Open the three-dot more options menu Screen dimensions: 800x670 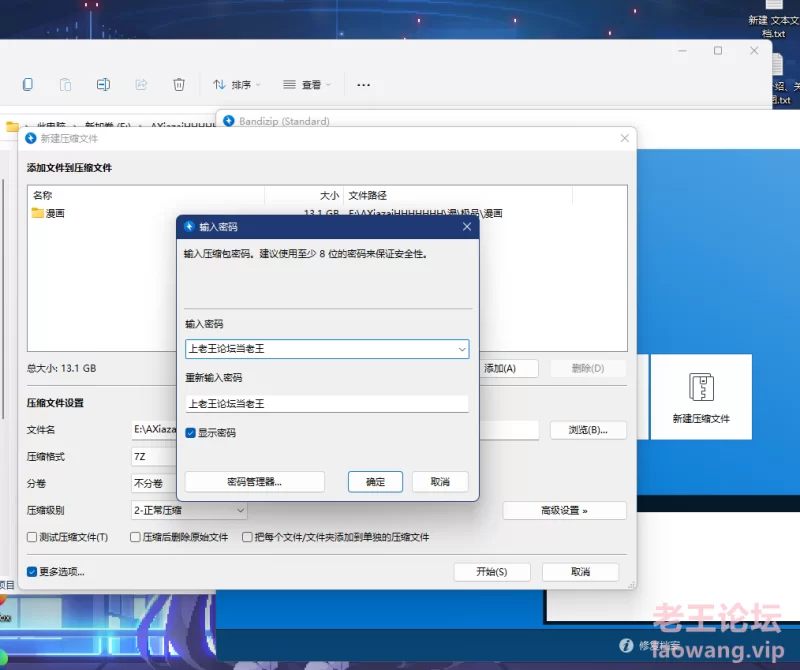(363, 85)
